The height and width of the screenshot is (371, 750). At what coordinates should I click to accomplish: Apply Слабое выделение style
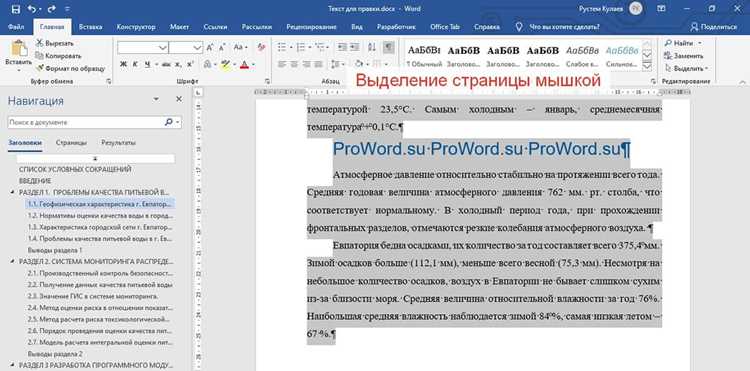582,55
